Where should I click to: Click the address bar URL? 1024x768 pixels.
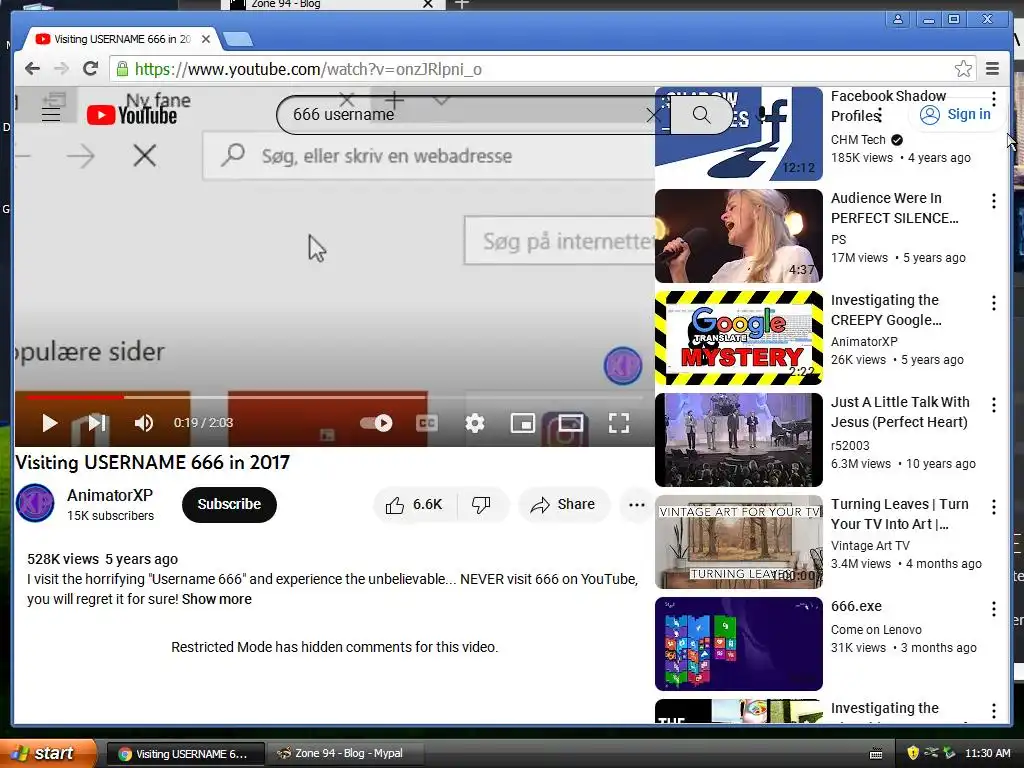click(308, 69)
